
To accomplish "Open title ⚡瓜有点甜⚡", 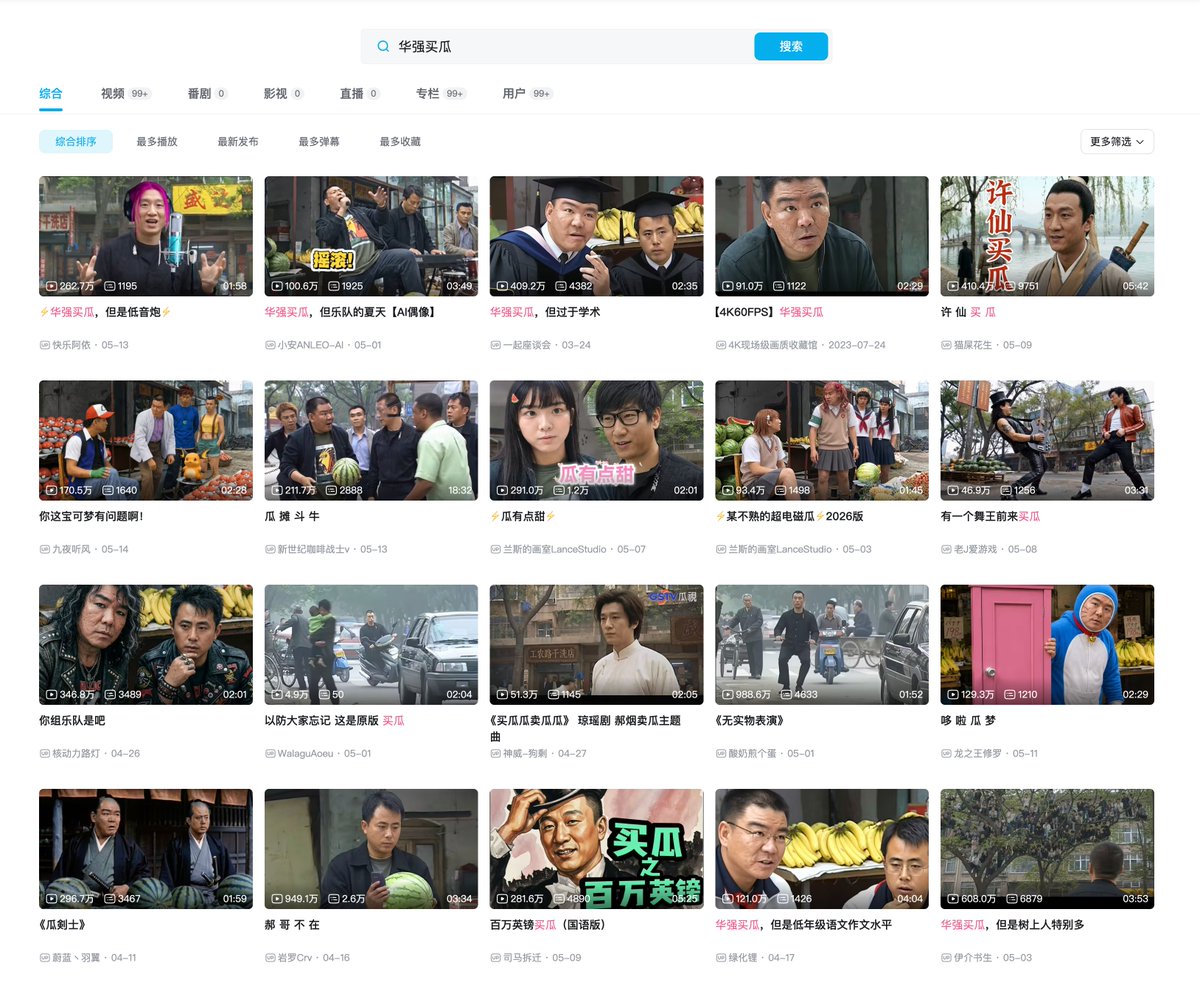I will [x=523, y=516].
